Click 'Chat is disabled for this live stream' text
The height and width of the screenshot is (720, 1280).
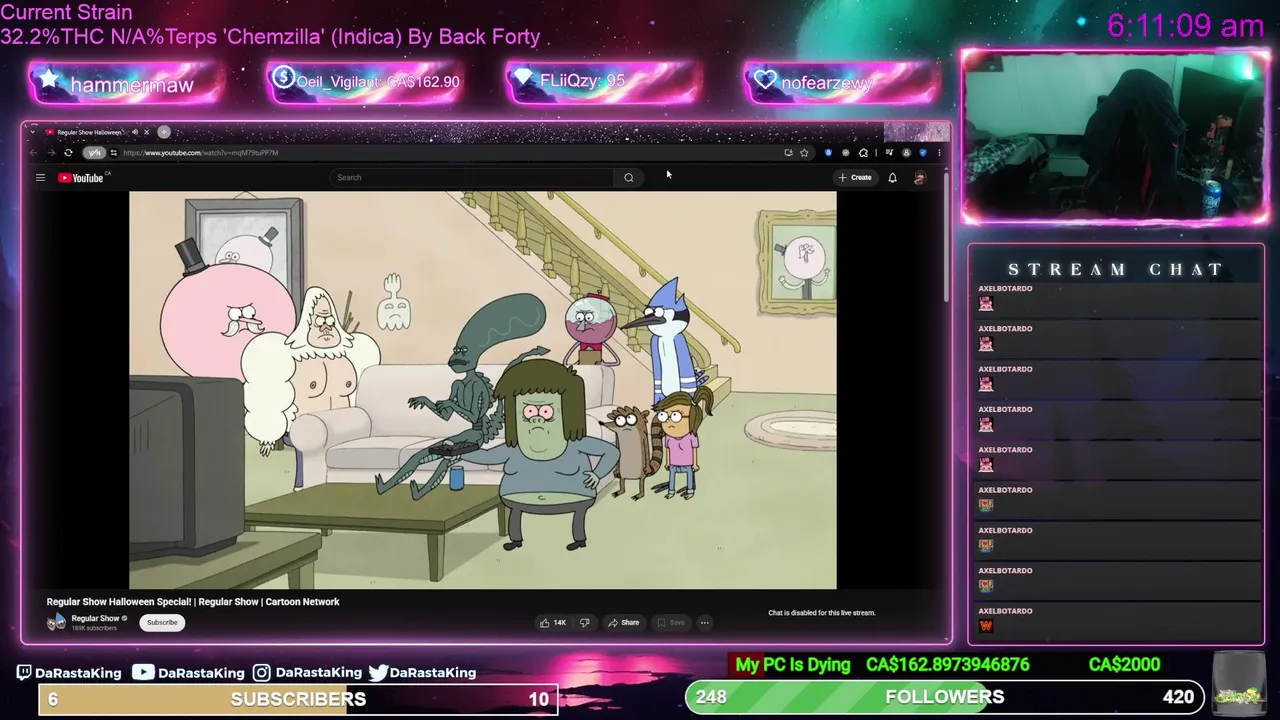[x=821, y=613]
